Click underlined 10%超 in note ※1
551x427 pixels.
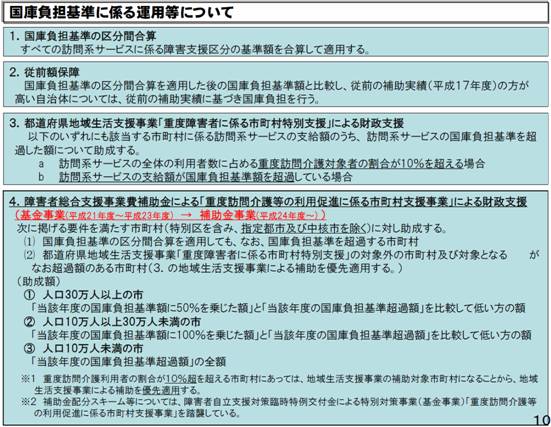pos(181,379)
